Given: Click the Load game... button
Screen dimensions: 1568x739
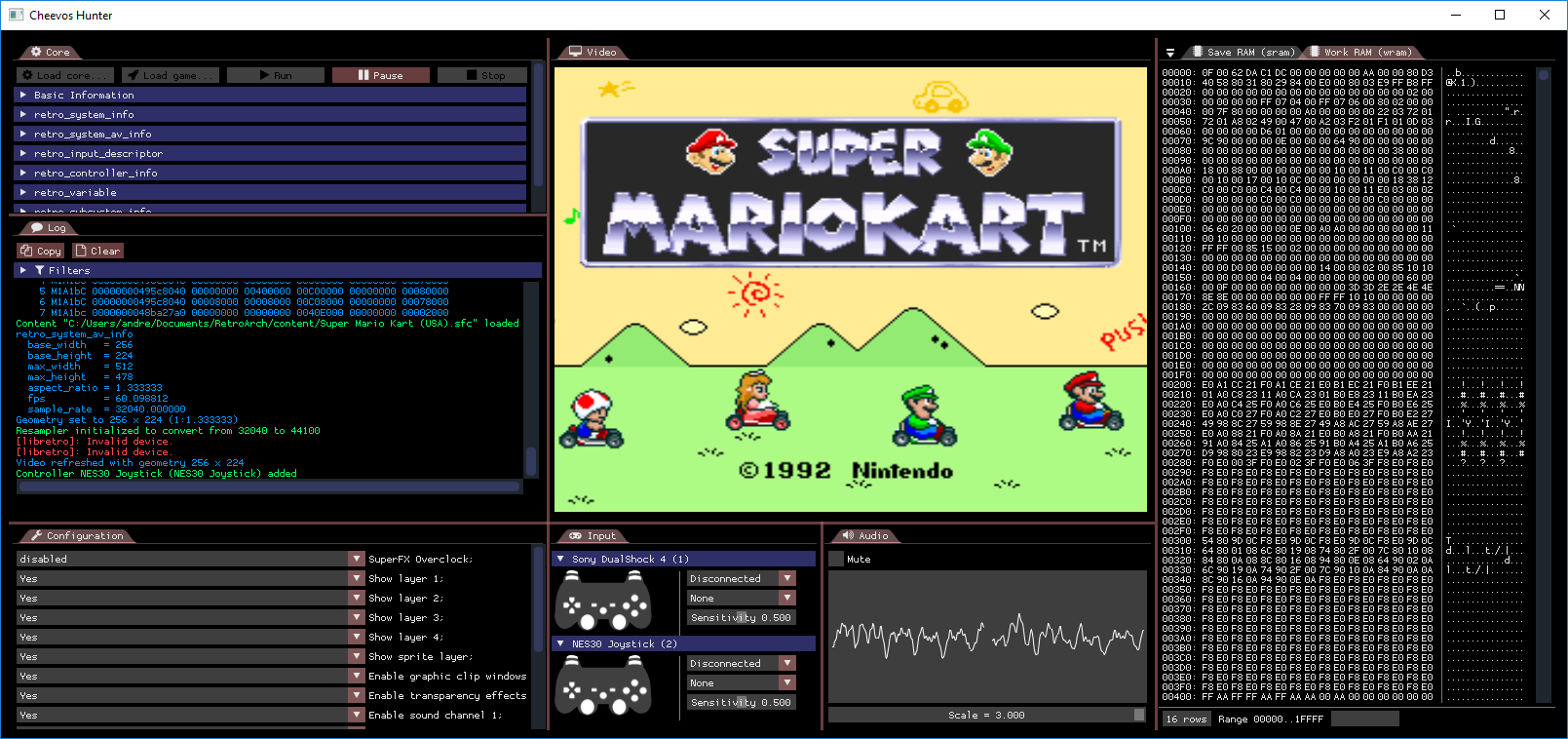Looking at the screenshot, I should click(x=171, y=75).
